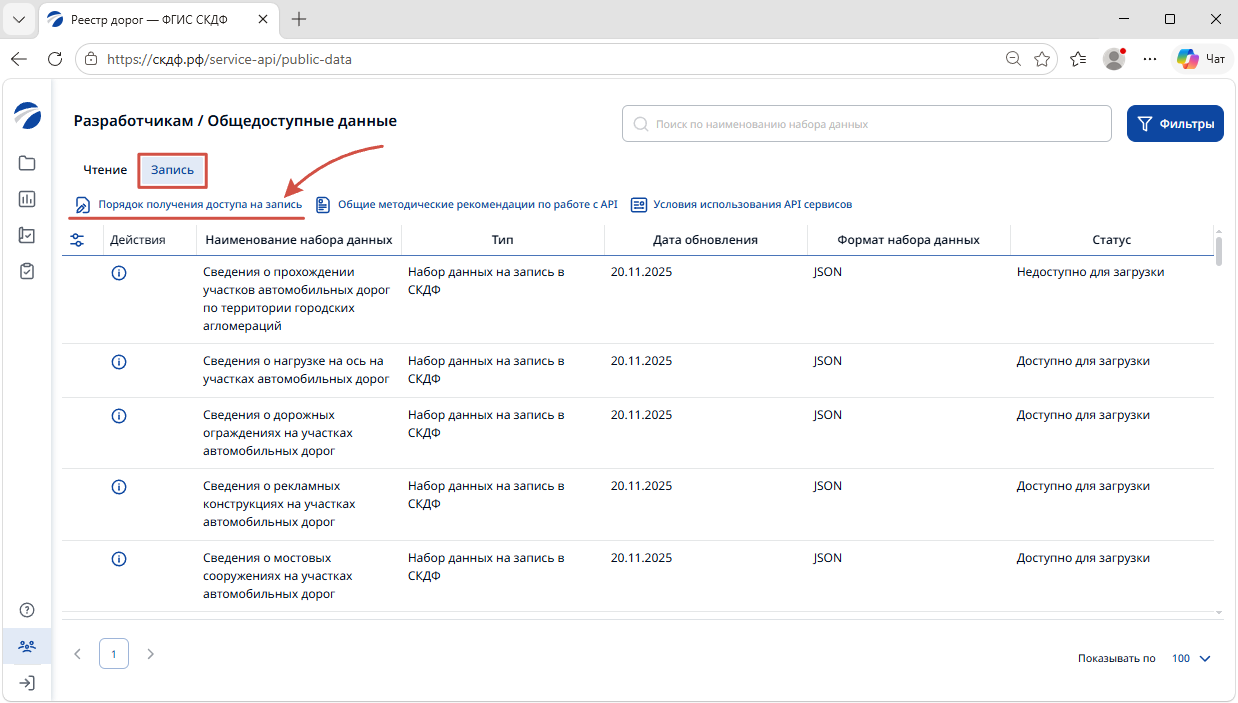Image resolution: width=1238 pixels, height=703 pixels.
Task: Open the Фильтры button
Action: point(1175,124)
